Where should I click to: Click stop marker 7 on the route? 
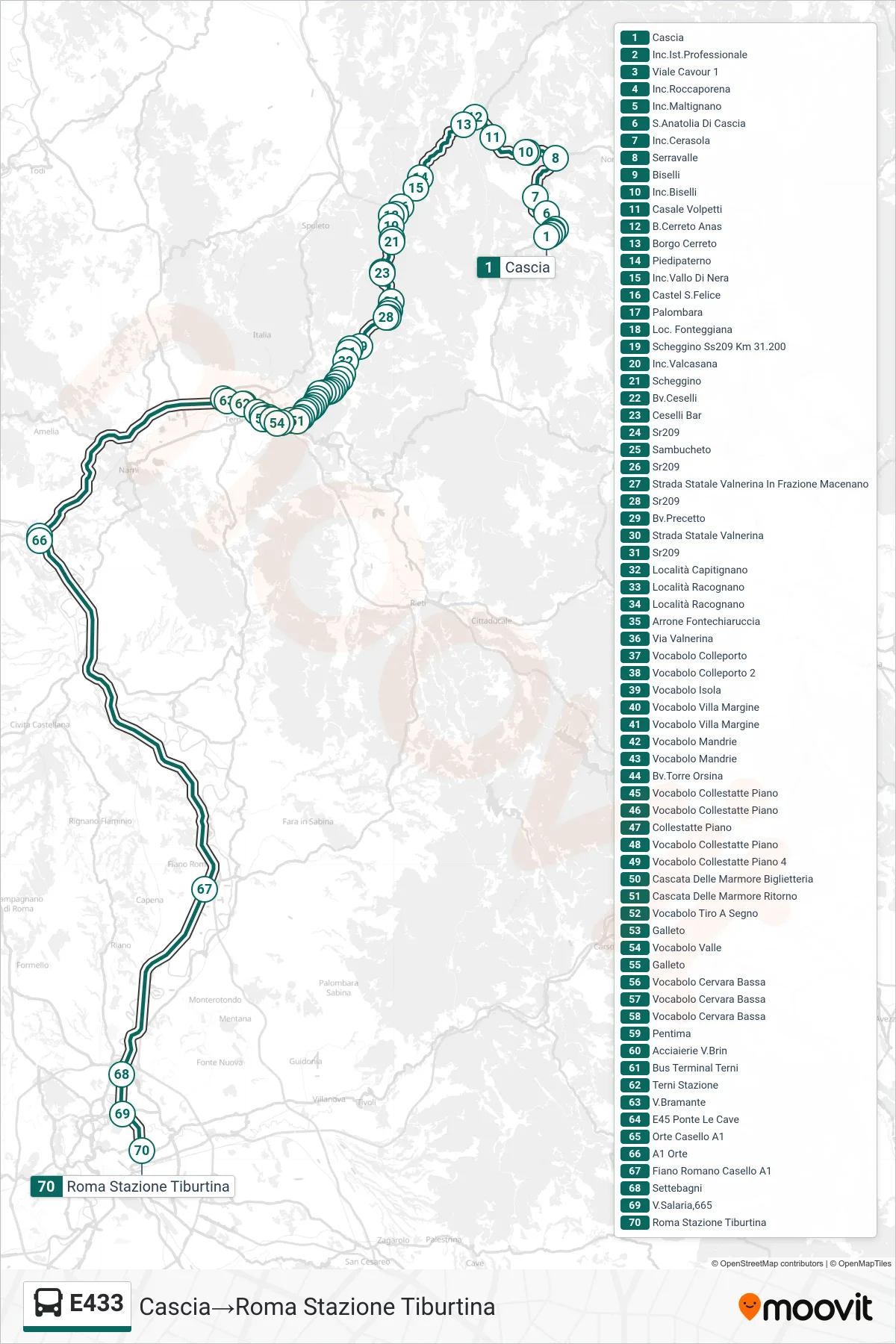point(535,196)
